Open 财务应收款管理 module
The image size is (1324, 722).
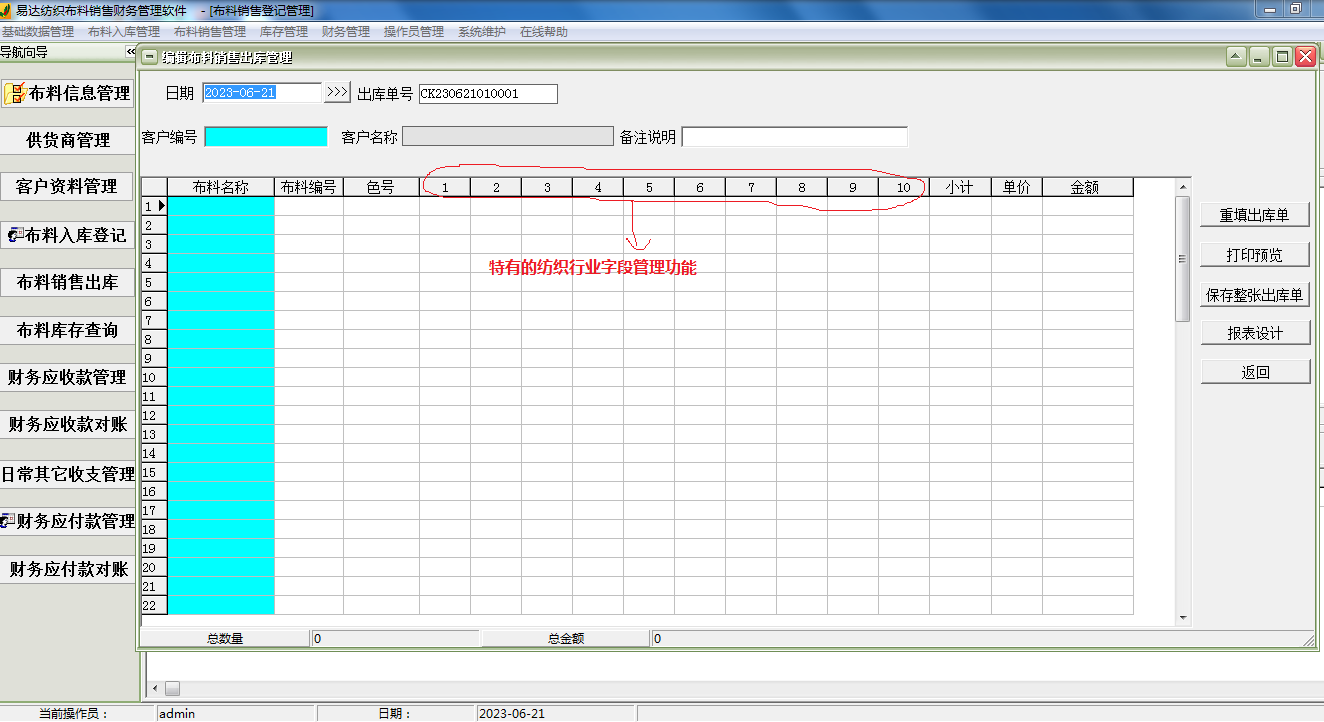tap(67, 378)
